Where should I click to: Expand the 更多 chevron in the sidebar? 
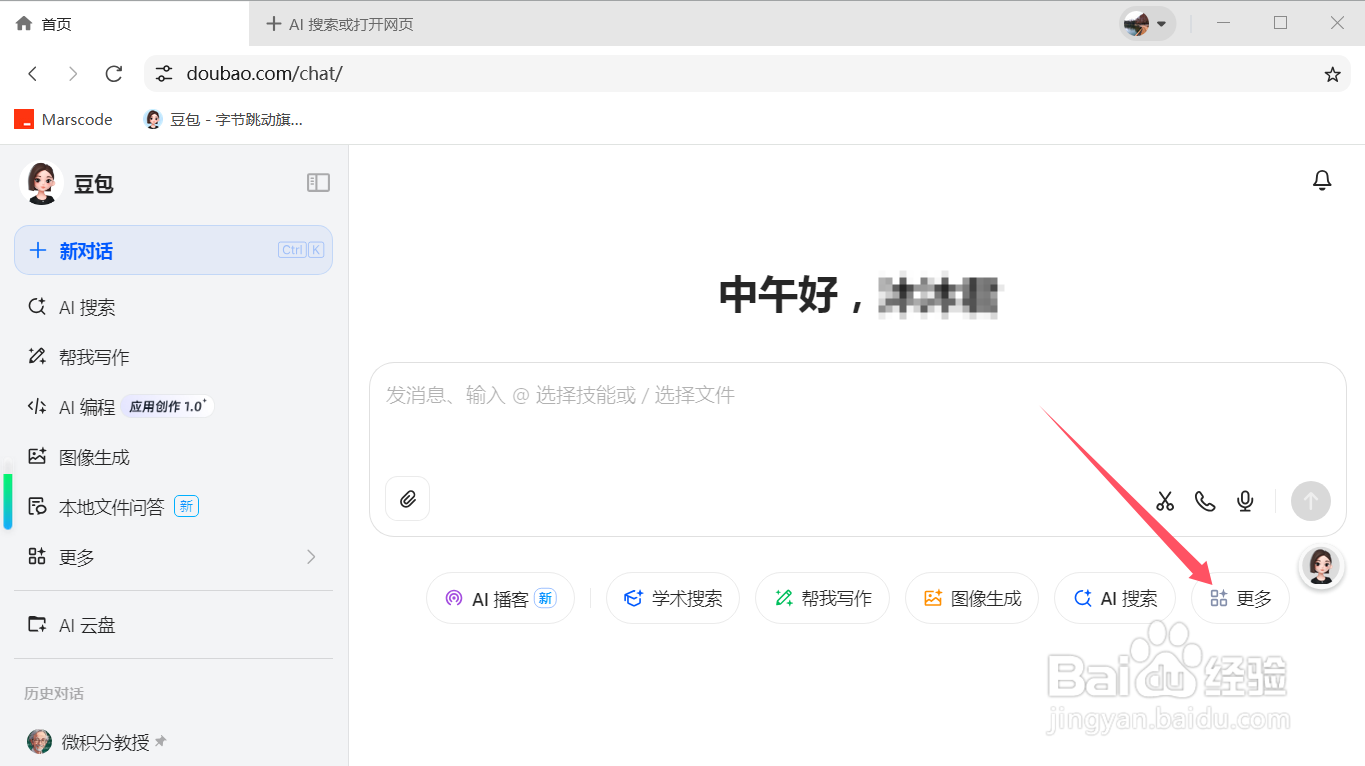click(x=311, y=557)
